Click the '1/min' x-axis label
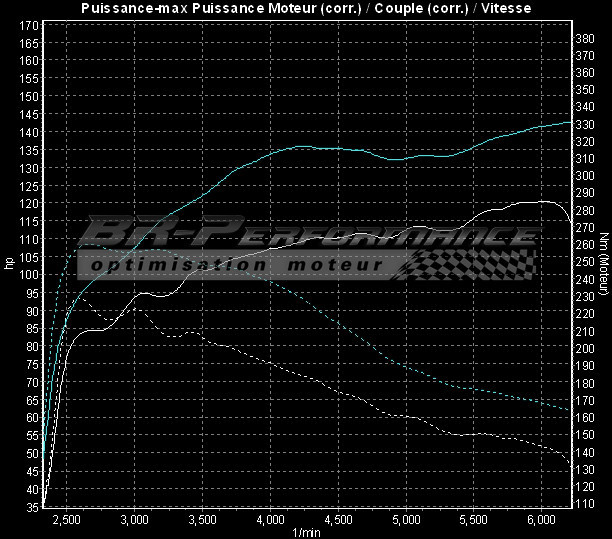This screenshot has width=612, height=539. pos(306,532)
